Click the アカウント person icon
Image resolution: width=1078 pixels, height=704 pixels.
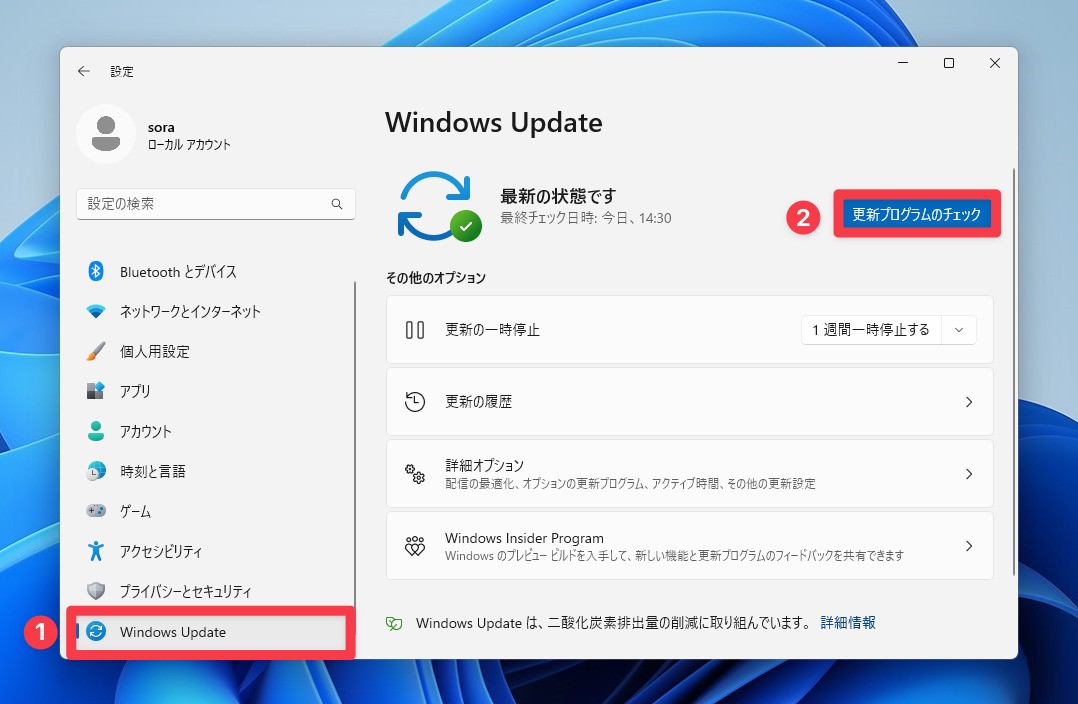(x=96, y=431)
